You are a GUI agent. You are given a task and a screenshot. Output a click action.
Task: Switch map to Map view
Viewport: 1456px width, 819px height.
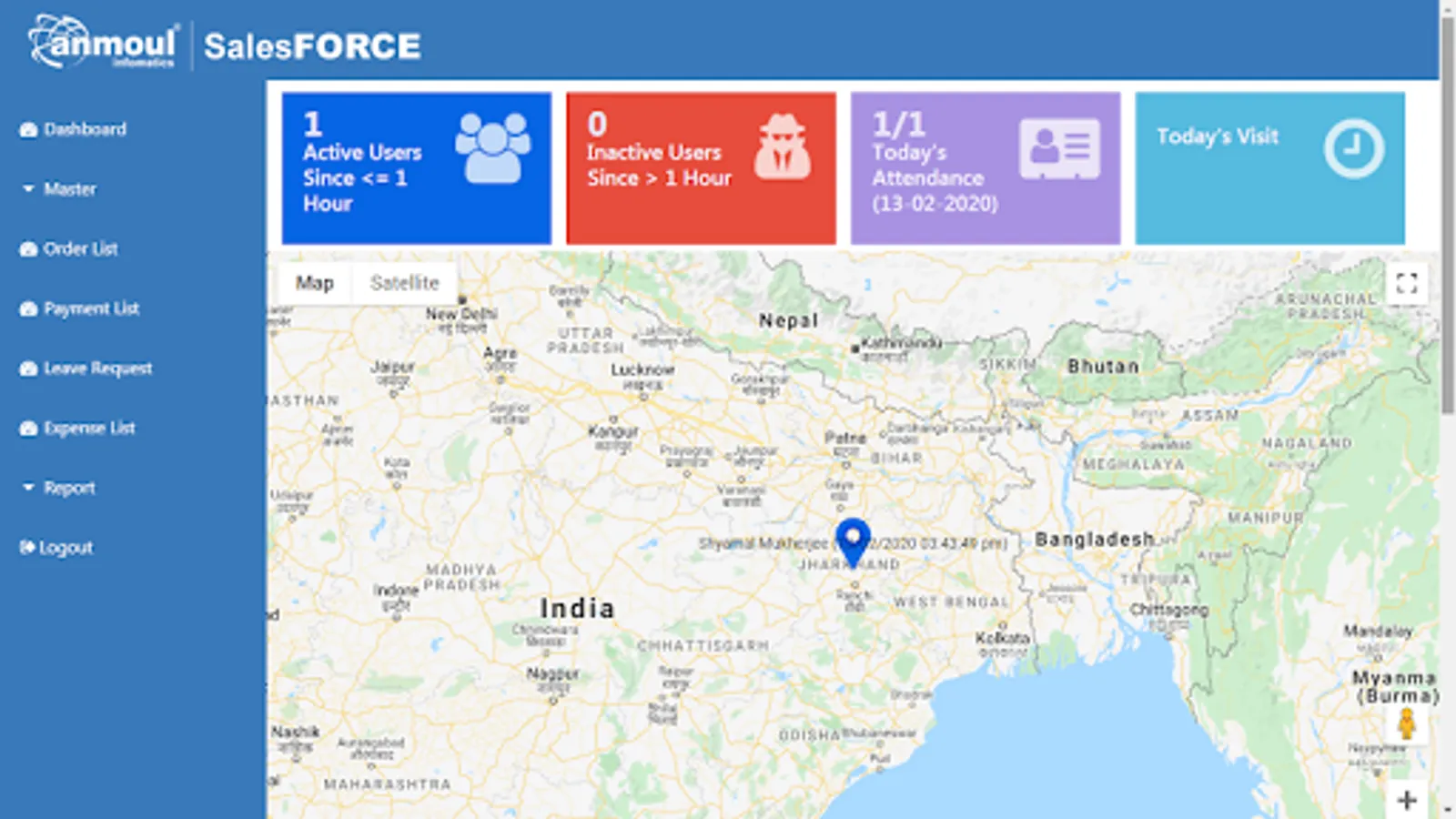click(315, 283)
